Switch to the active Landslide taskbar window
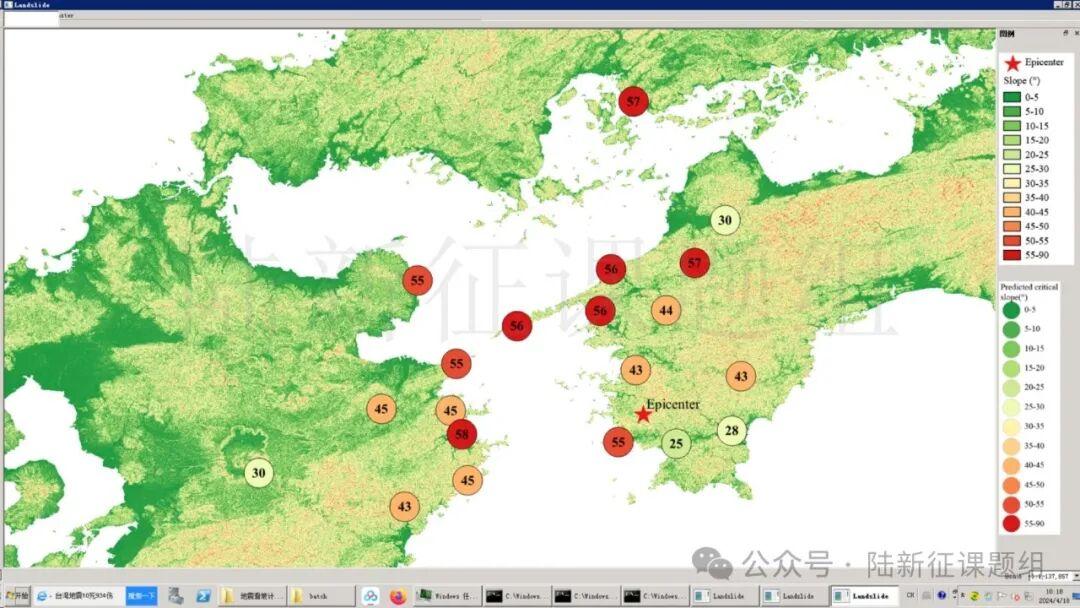 [863, 596]
